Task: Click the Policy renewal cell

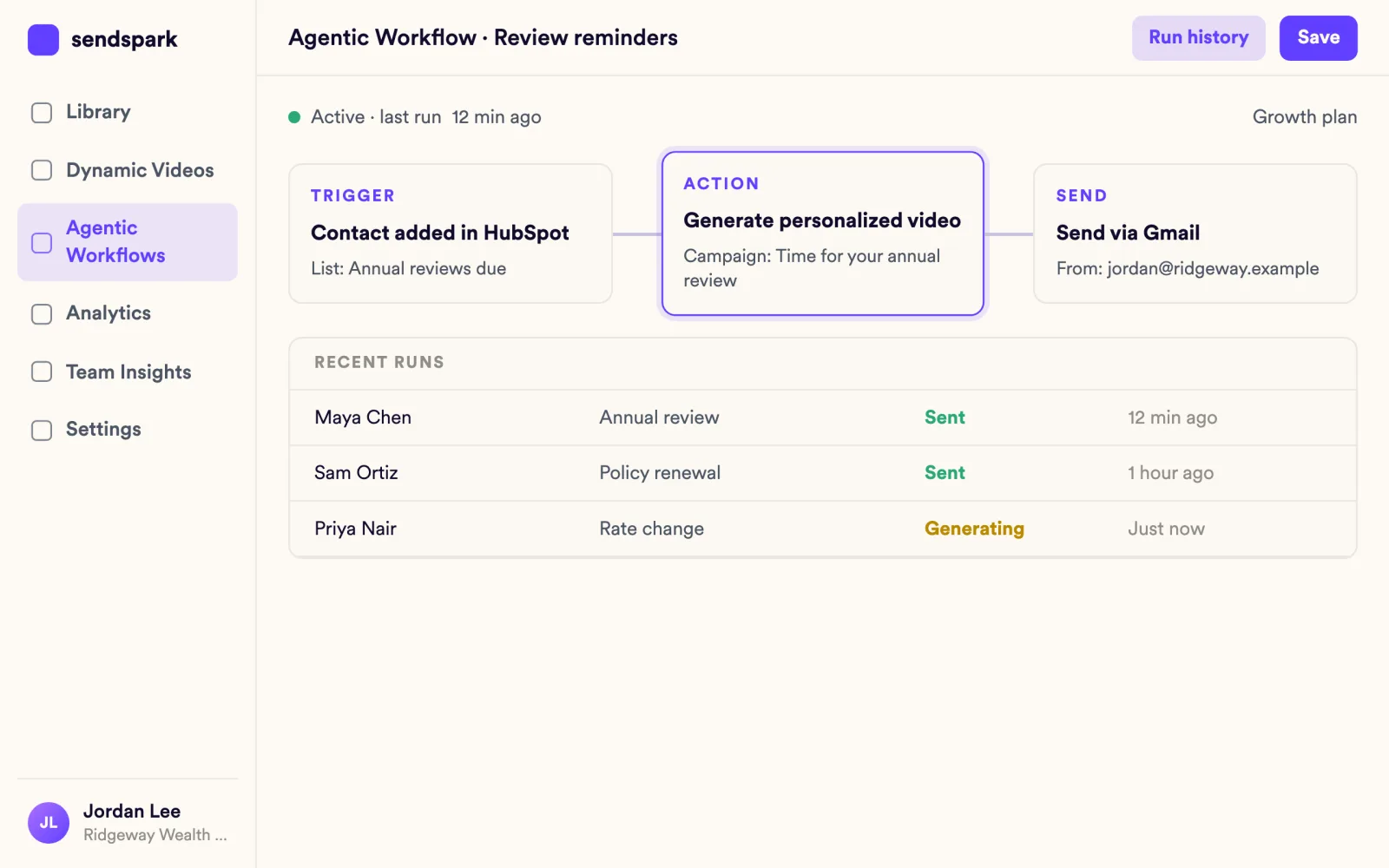Action: pyautogui.click(x=660, y=473)
